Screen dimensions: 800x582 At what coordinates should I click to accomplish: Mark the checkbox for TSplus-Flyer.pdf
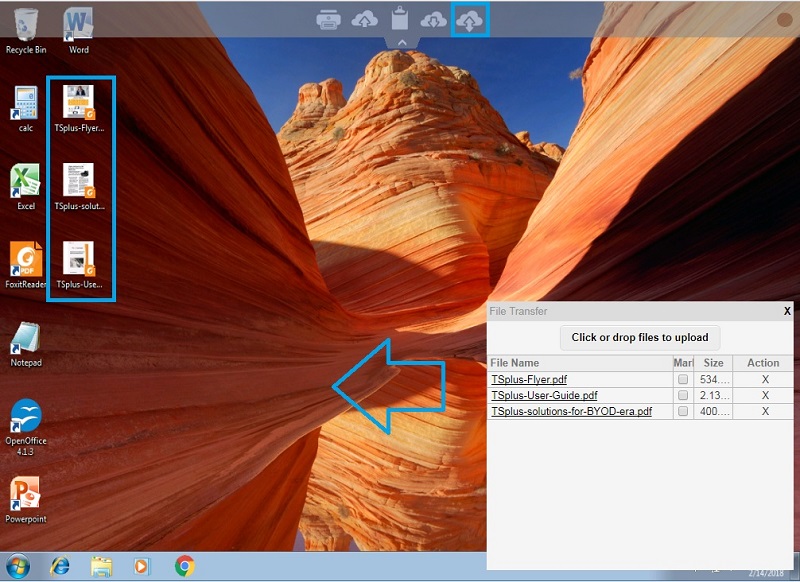click(683, 379)
